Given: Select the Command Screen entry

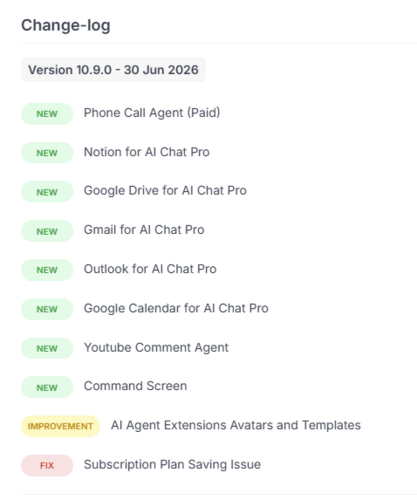Looking at the screenshot, I should pyautogui.click(x=135, y=386).
